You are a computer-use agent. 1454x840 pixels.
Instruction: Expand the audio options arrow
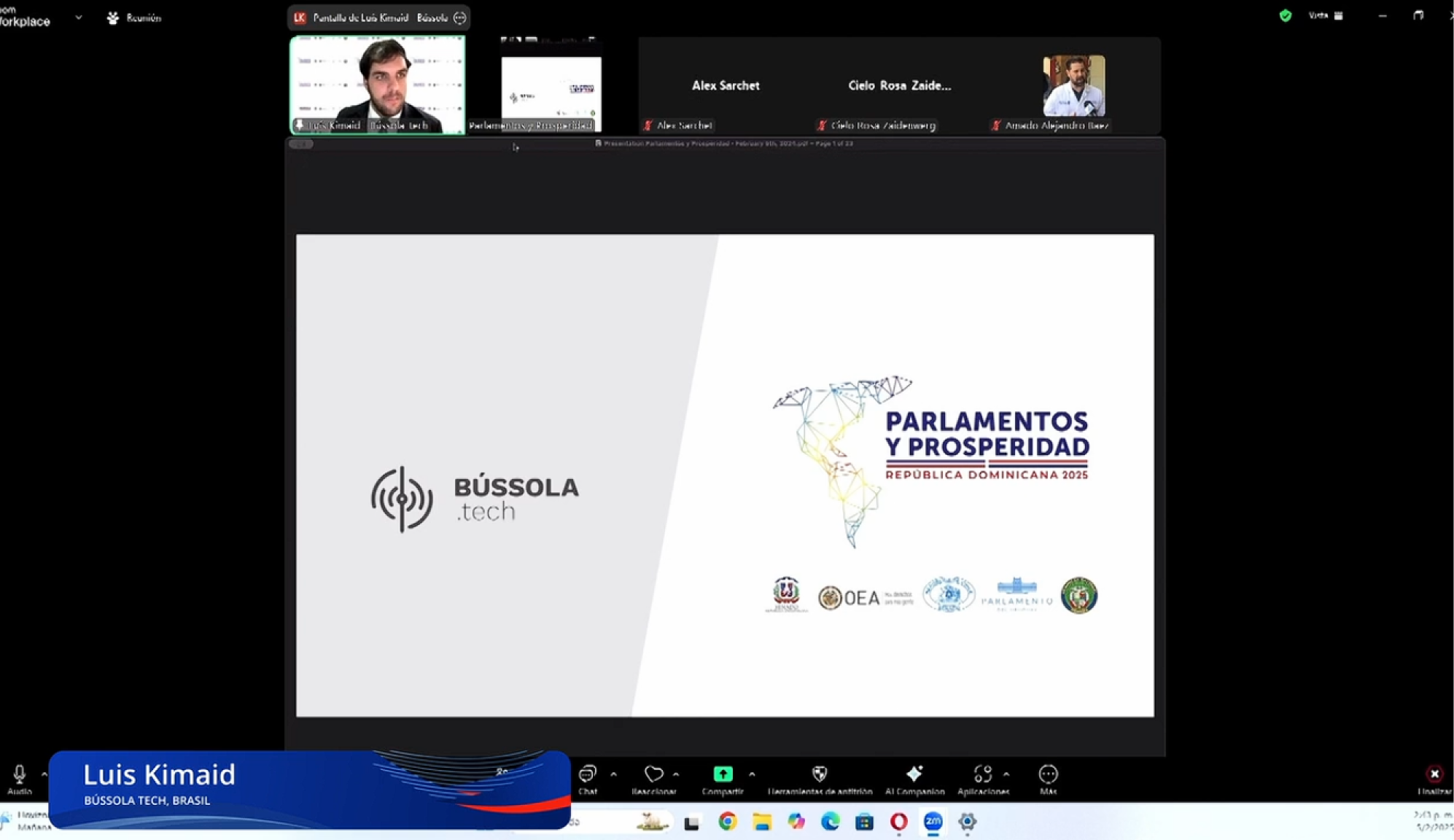click(x=44, y=774)
